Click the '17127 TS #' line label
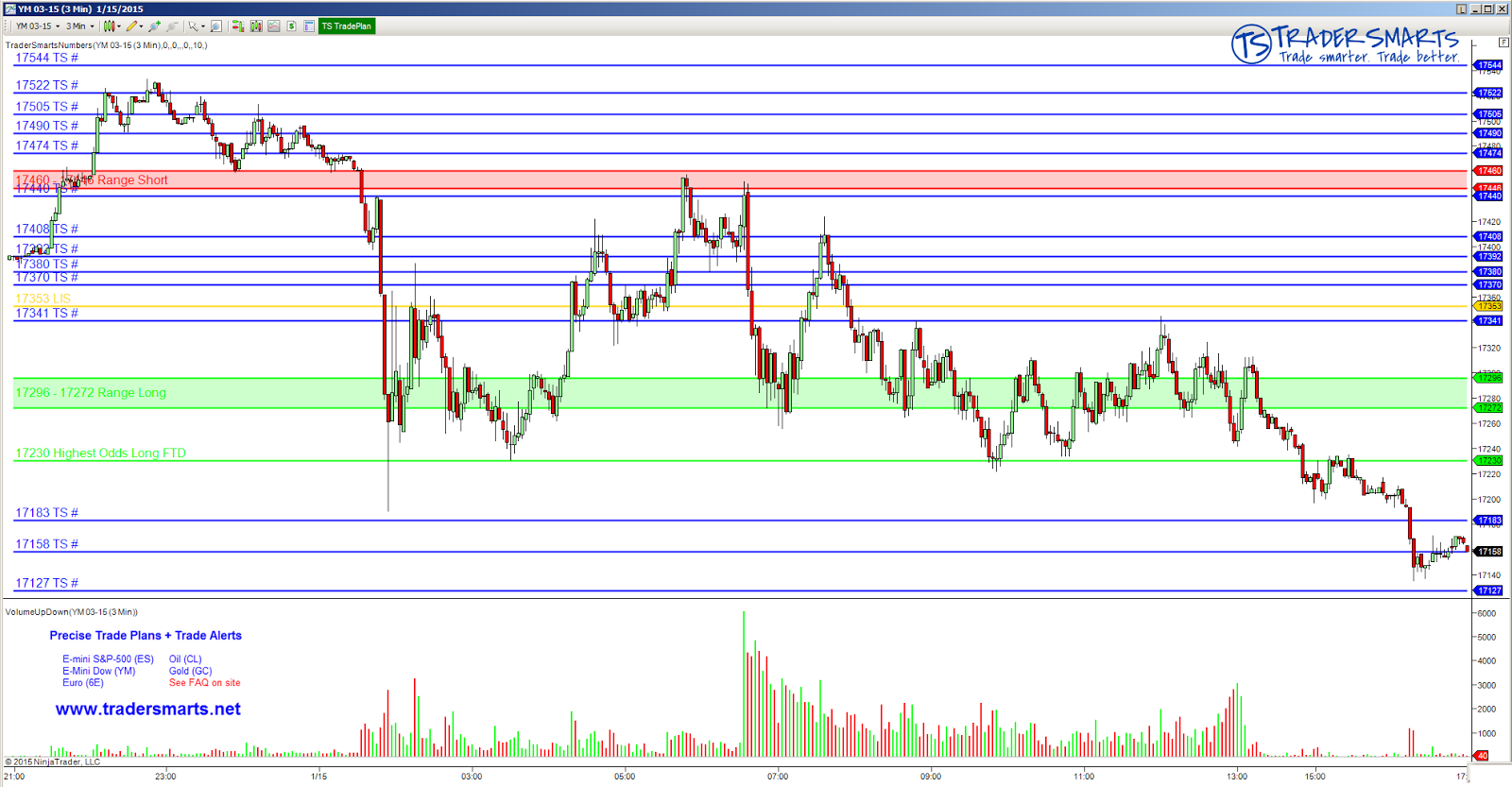This screenshot has width=1512, height=787. [x=46, y=583]
